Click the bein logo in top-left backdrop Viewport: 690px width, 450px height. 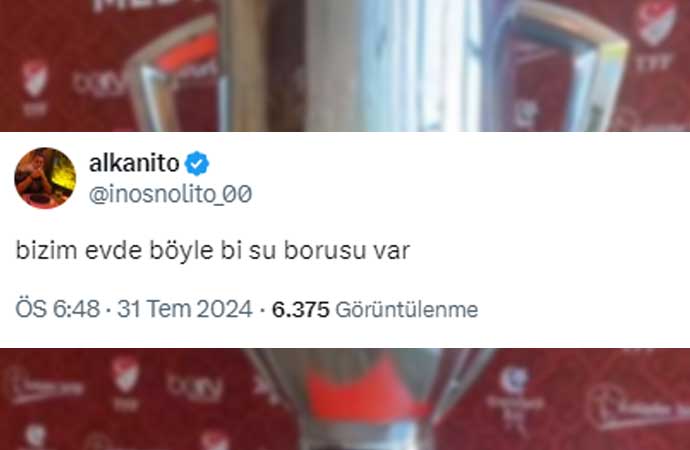[100, 84]
